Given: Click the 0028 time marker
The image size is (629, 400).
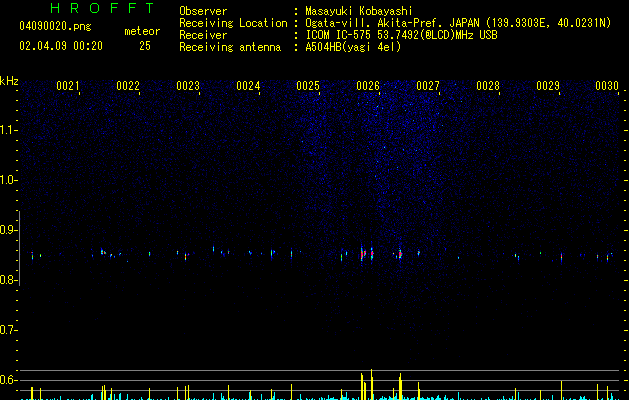Looking at the screenshot, I should 488,86.
